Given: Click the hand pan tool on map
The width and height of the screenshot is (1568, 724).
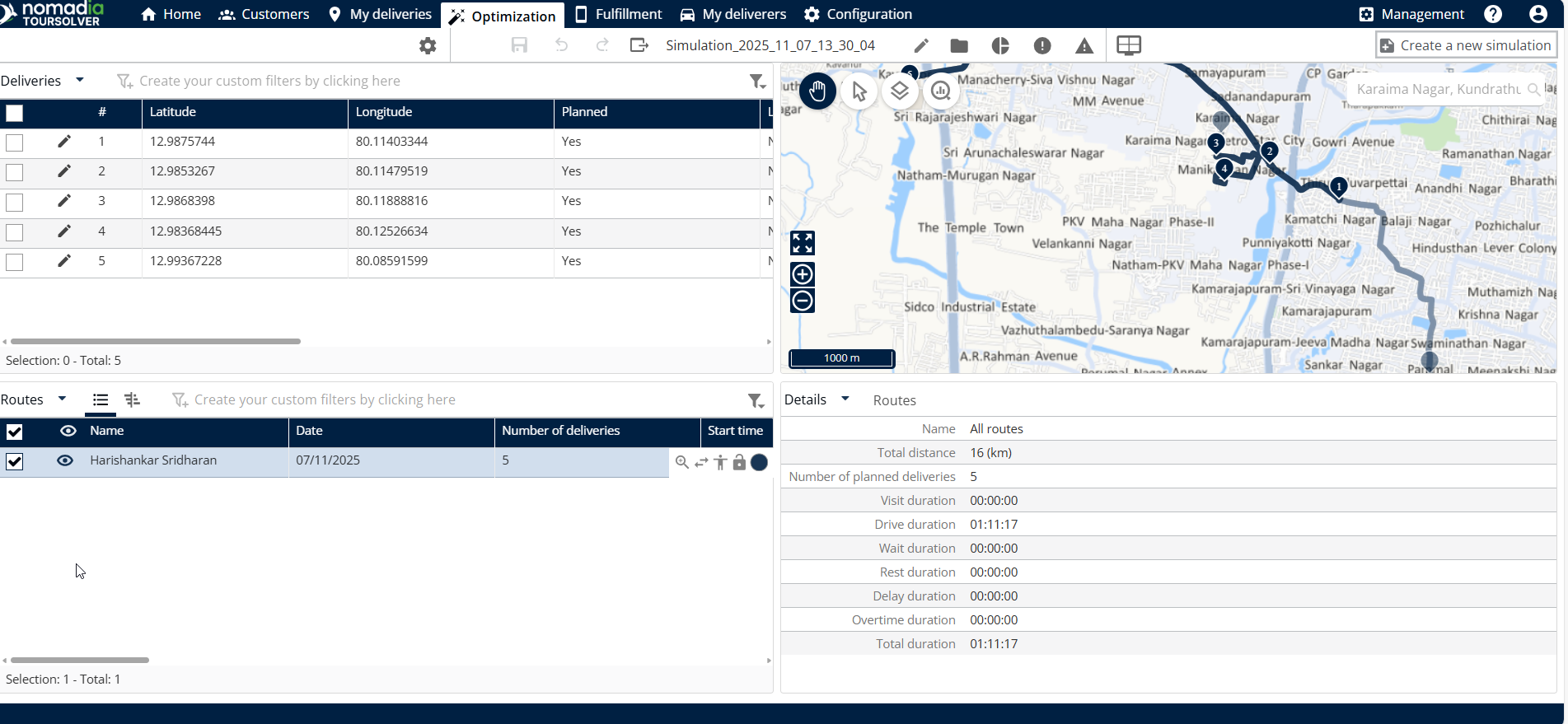Looking at the screenshot, I should [x=817, y=91].
